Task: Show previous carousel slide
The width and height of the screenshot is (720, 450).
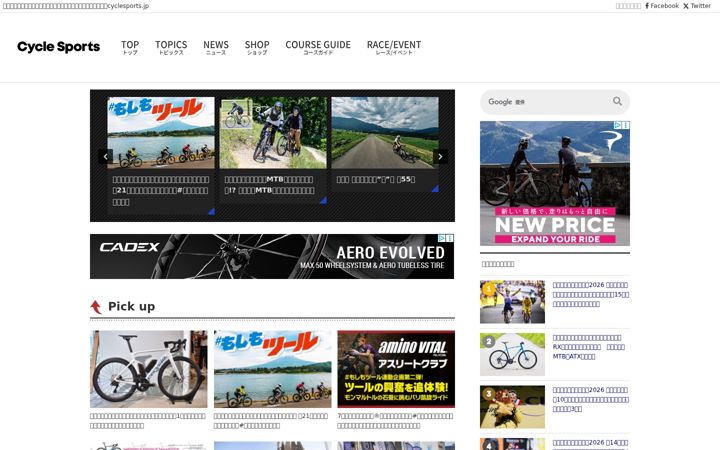Action: 106,157
